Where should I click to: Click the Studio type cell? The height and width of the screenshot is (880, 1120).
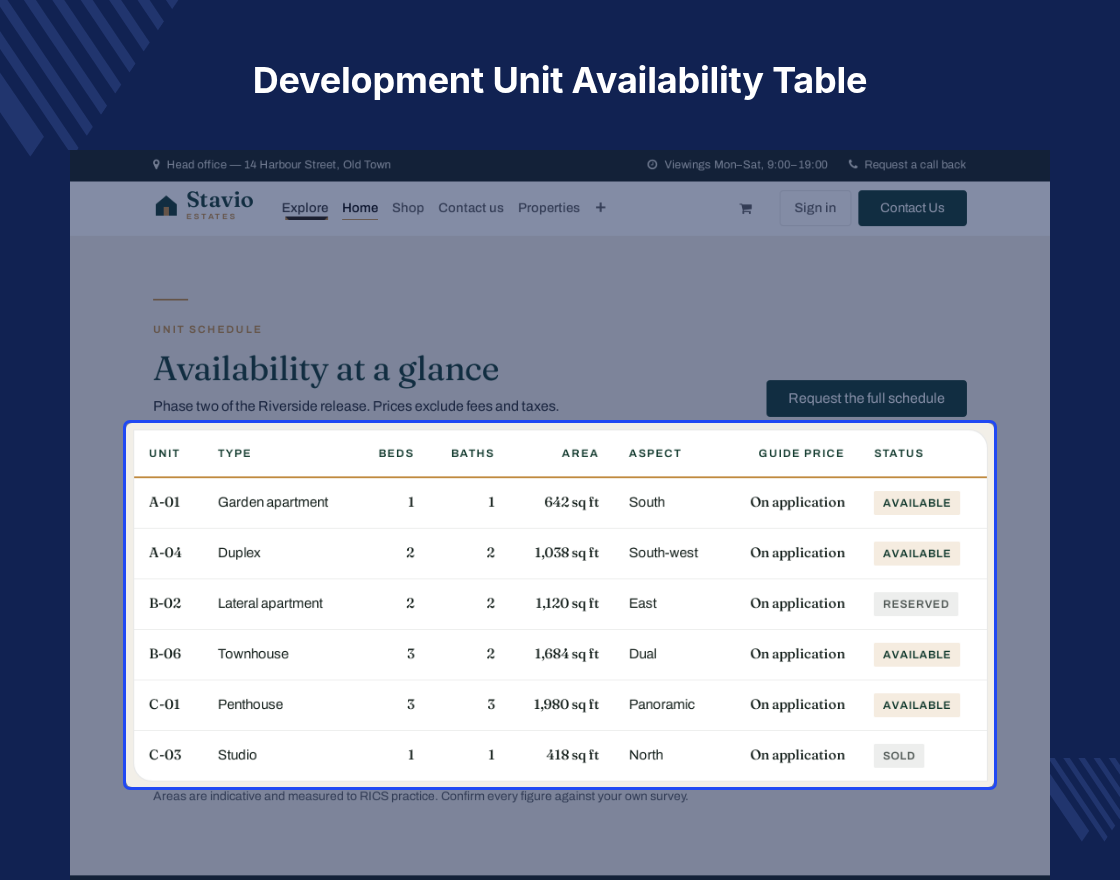(237, 755)
